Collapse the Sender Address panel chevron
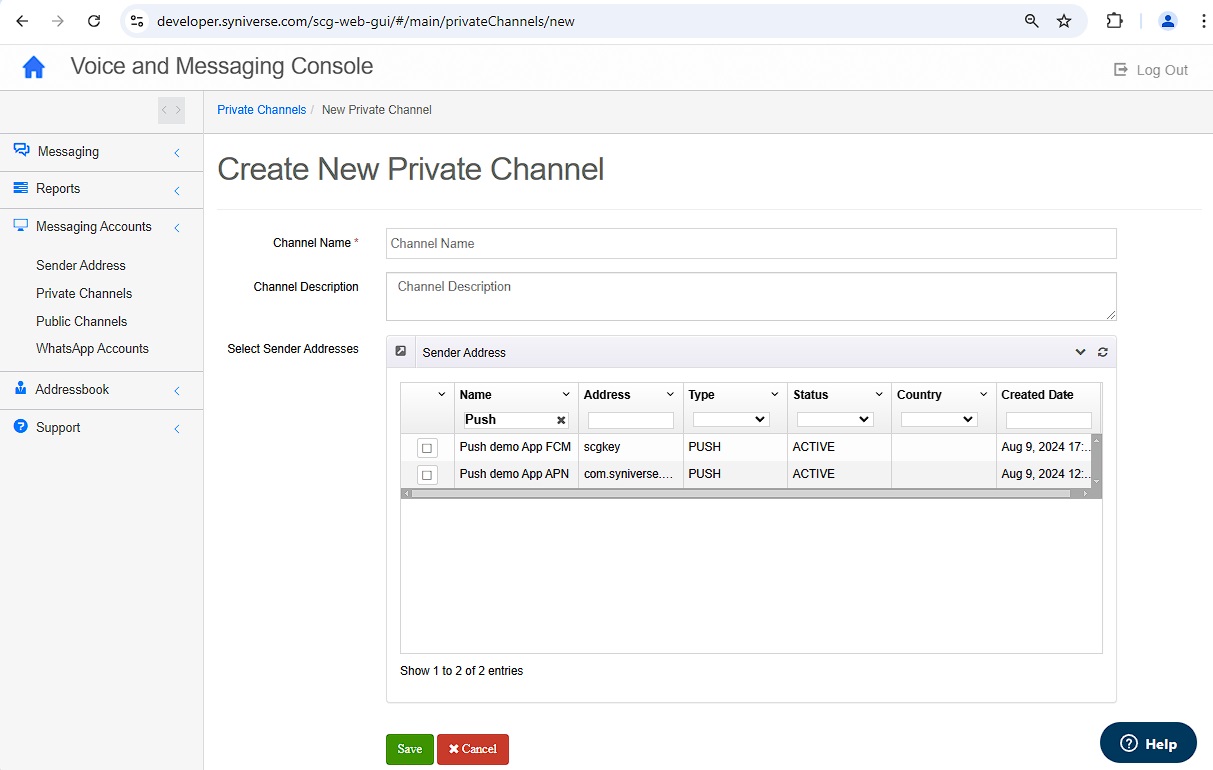This screenshot has width=1213, height=770. click(1080, 352)
